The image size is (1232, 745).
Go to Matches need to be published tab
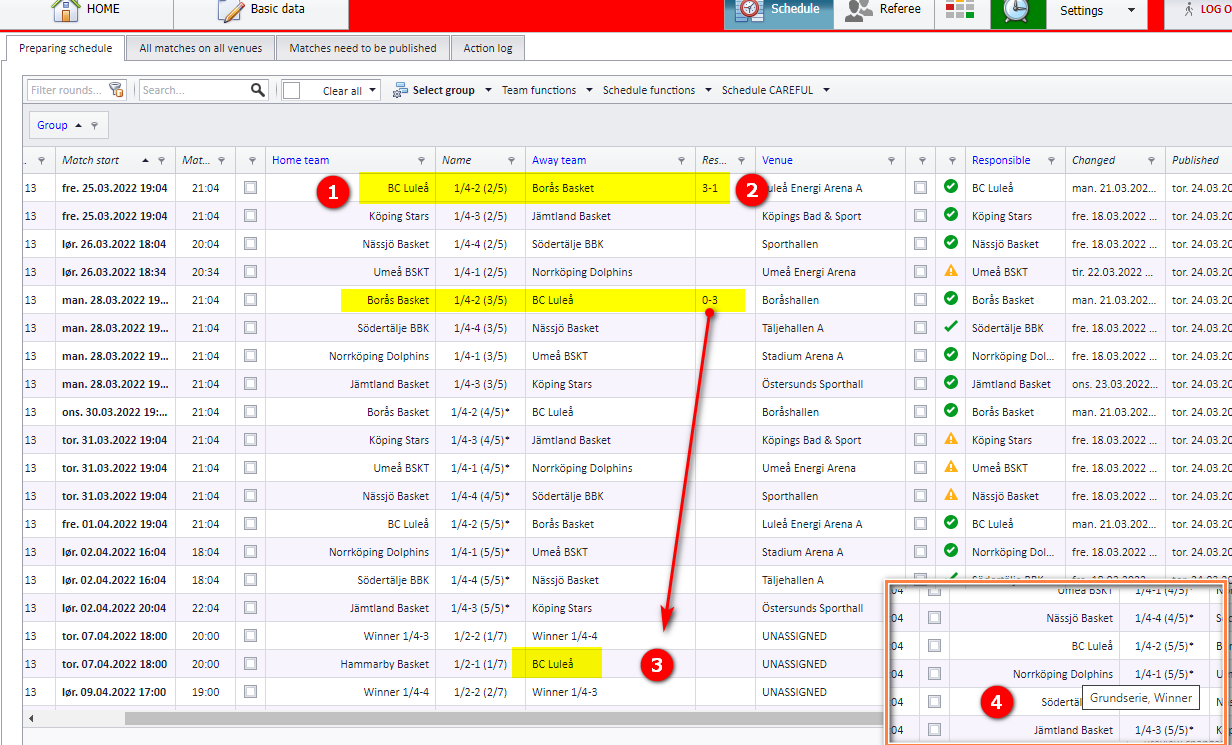(363, 48)
